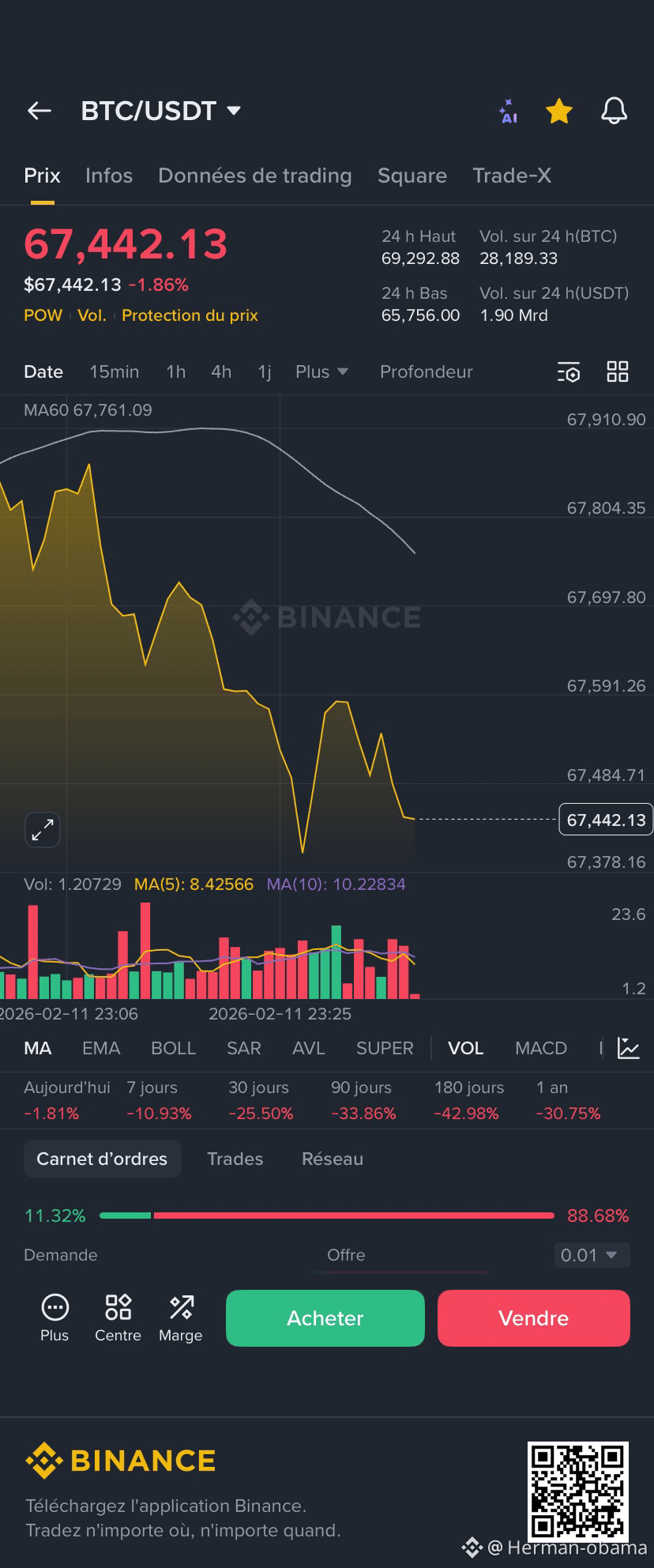654x1568 pixels.
Task: Toggle the VOL sub-indicator
Action: pyautogui.click(x=465, y=1048)
